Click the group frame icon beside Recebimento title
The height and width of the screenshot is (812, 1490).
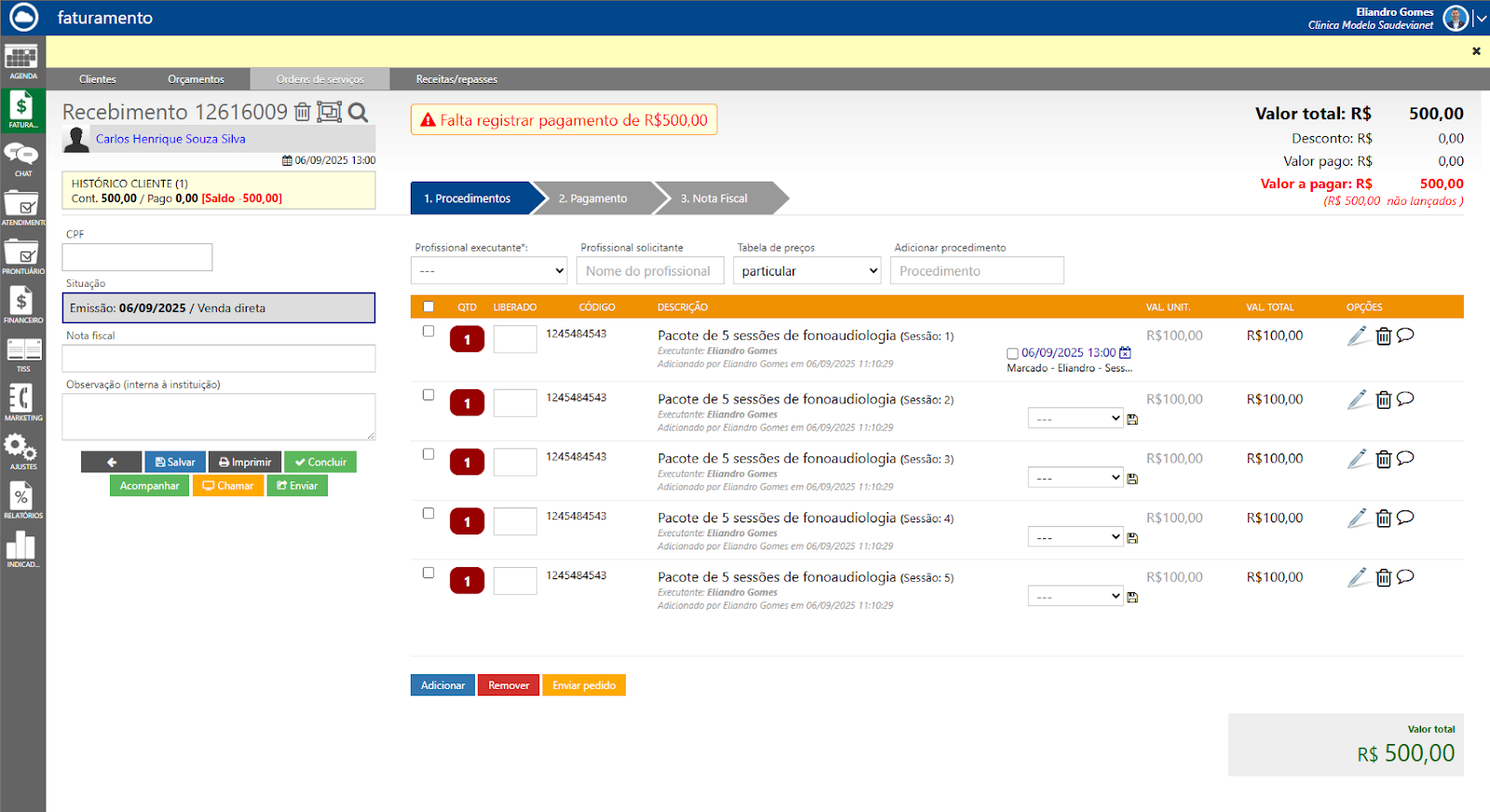330,112
